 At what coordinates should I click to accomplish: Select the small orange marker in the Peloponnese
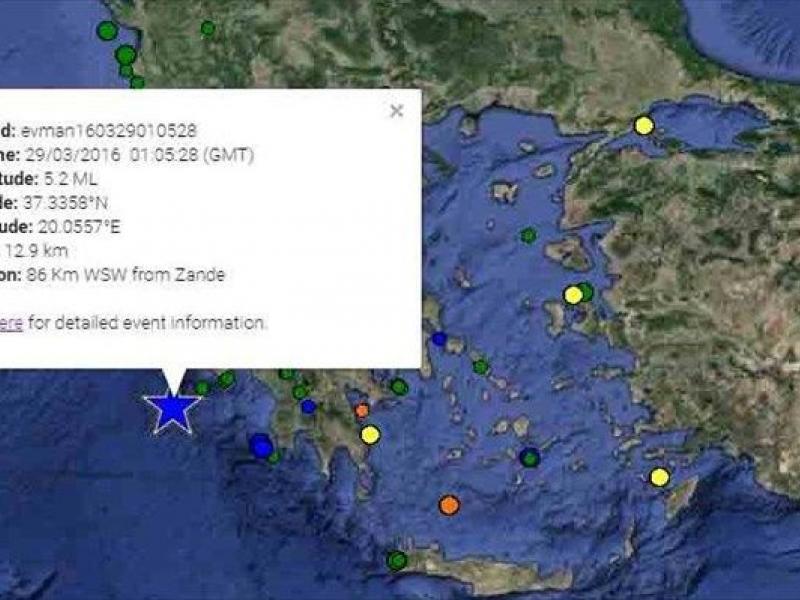362,410
